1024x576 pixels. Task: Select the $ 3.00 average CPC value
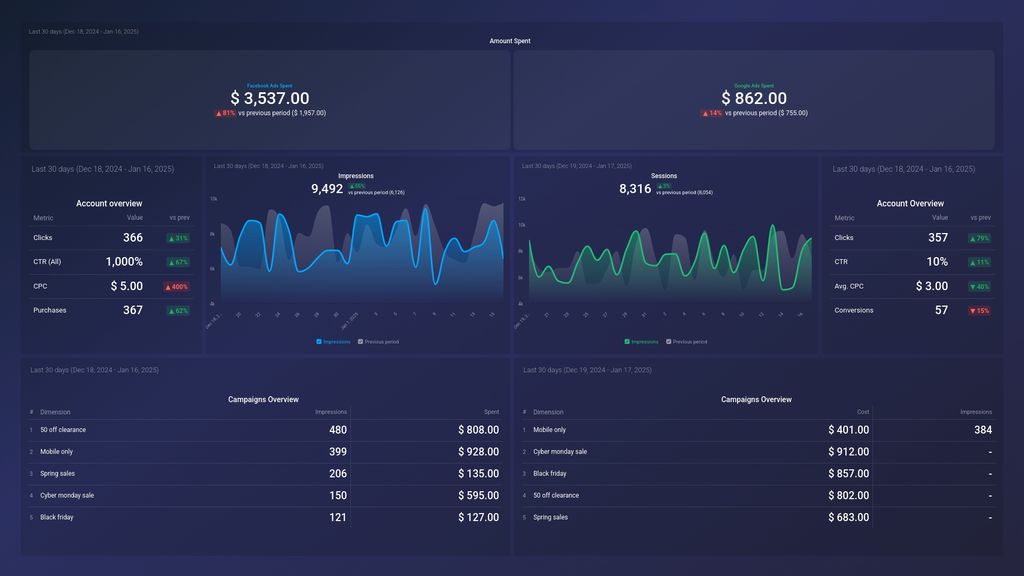tap(932, 286)
